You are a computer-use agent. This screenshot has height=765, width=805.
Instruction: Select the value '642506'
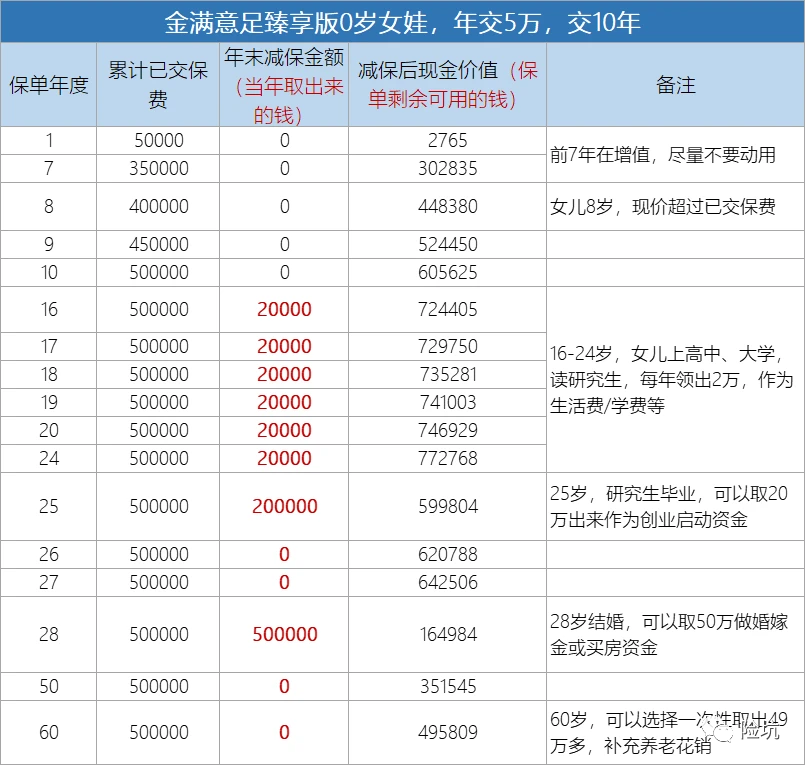coord(448,582)
